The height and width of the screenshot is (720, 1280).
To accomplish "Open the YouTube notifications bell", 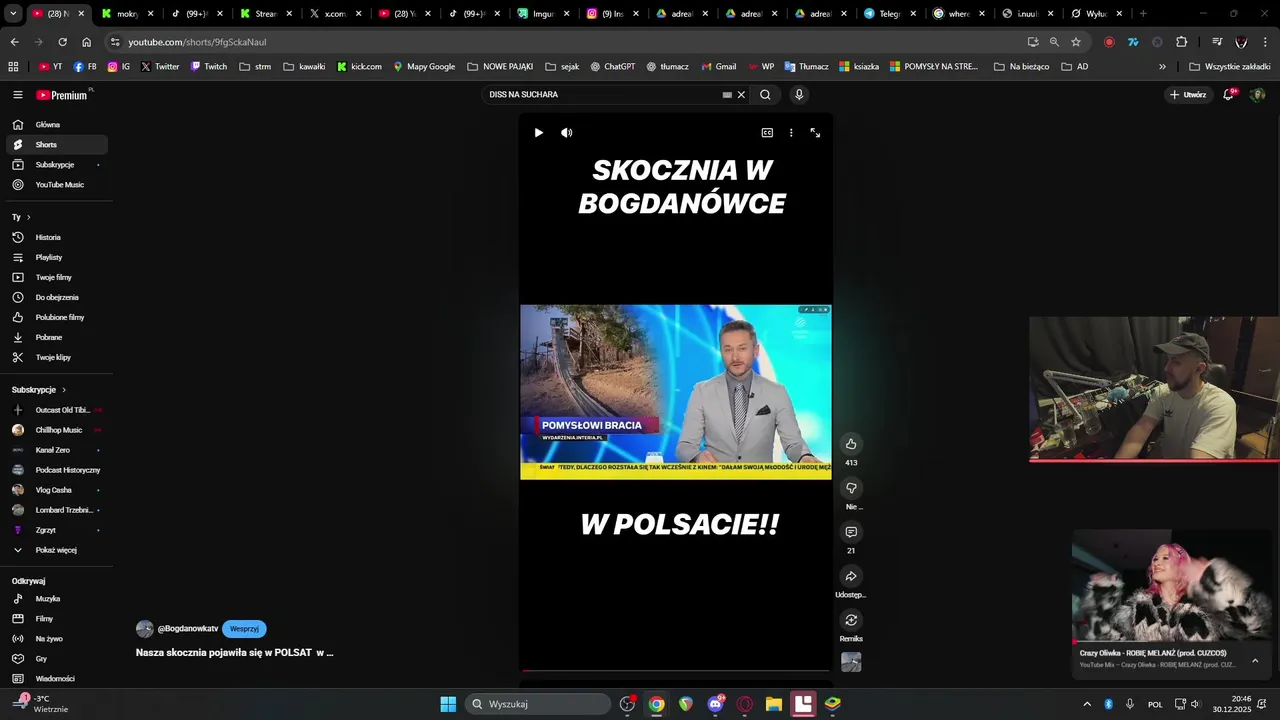I will point(1229,95).
